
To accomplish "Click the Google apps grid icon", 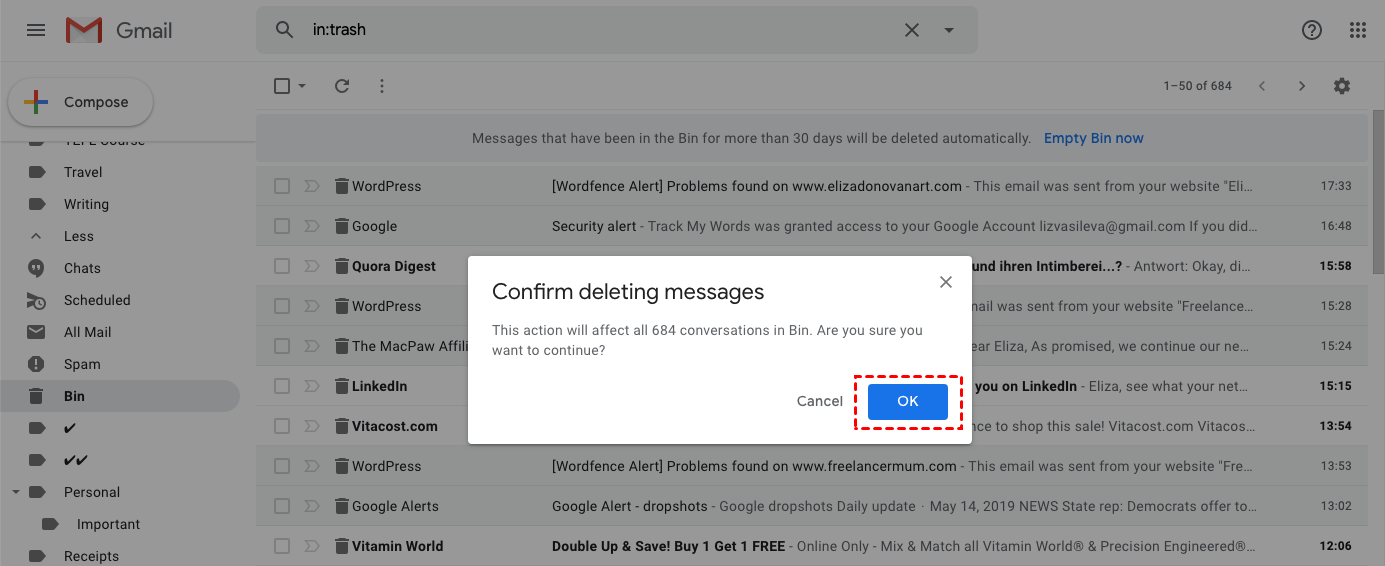I will pos(1357,30).
